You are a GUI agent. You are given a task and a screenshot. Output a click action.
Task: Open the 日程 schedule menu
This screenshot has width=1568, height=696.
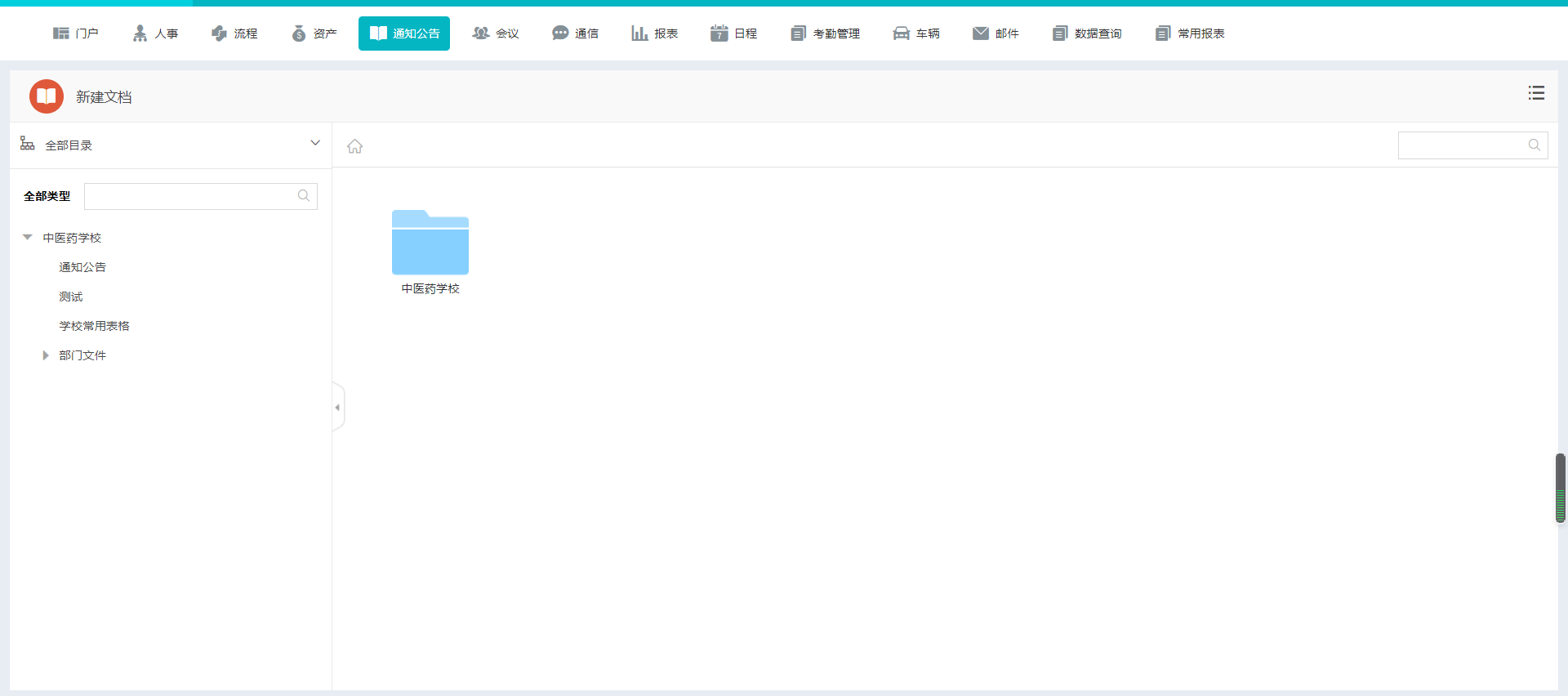click(x=734, y=33)
